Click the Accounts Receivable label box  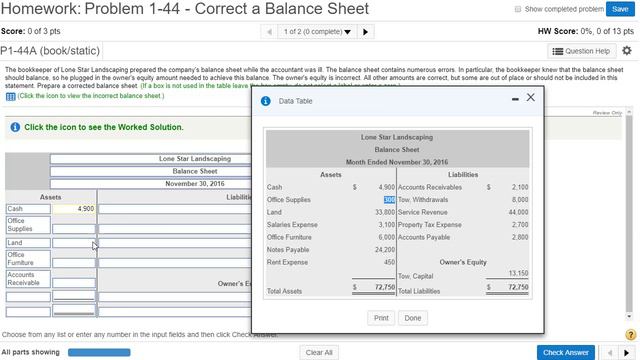point(28,279)
